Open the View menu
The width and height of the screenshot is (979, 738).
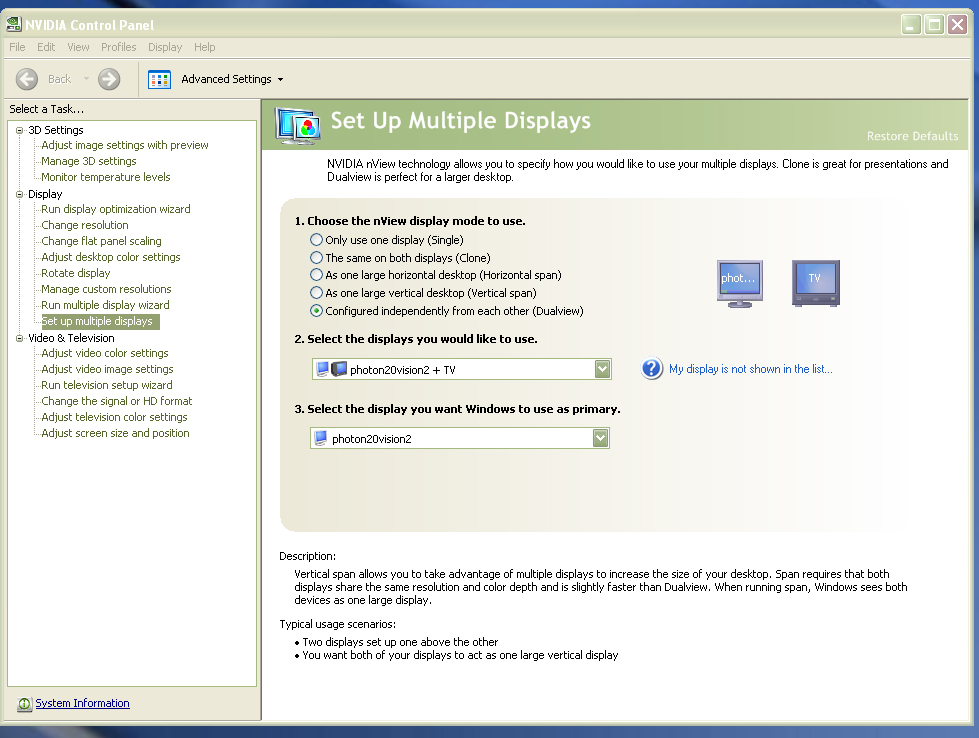click(x=78, y=47)
